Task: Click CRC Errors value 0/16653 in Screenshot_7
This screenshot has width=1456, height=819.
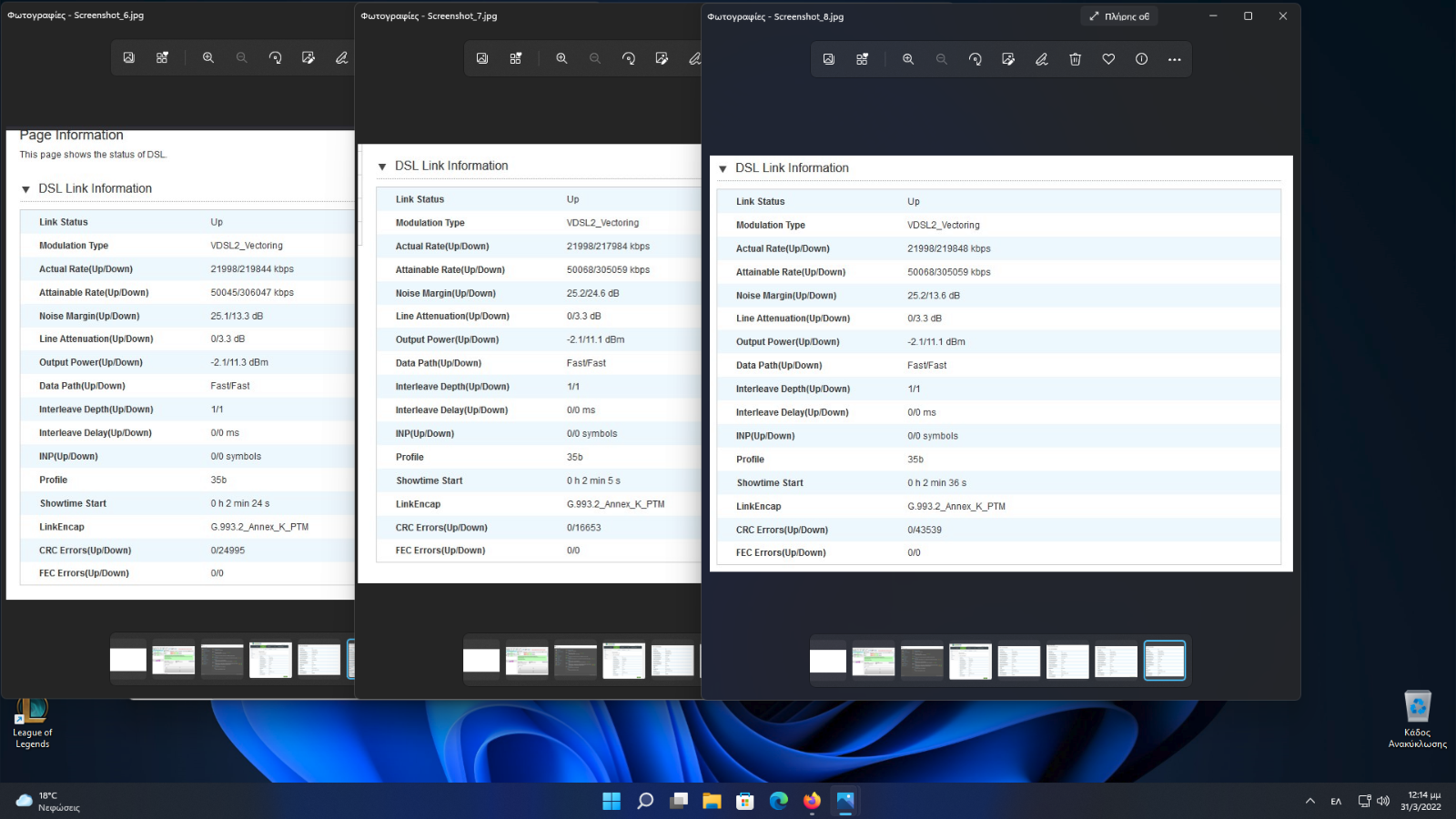Action: click(x=584, y=528)
